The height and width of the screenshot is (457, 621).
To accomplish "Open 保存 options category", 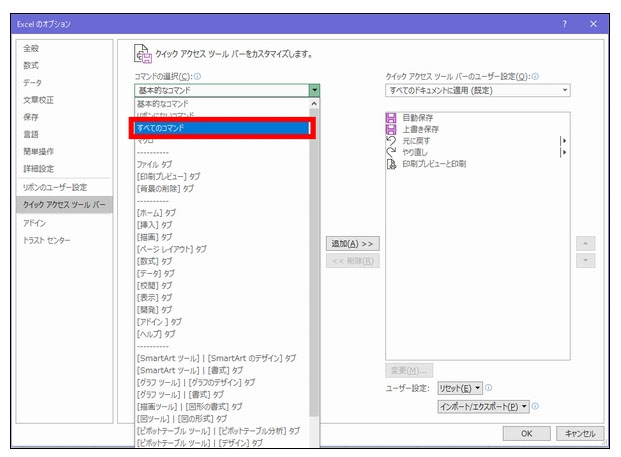I will pyautogui.click(x=64, y=117).
